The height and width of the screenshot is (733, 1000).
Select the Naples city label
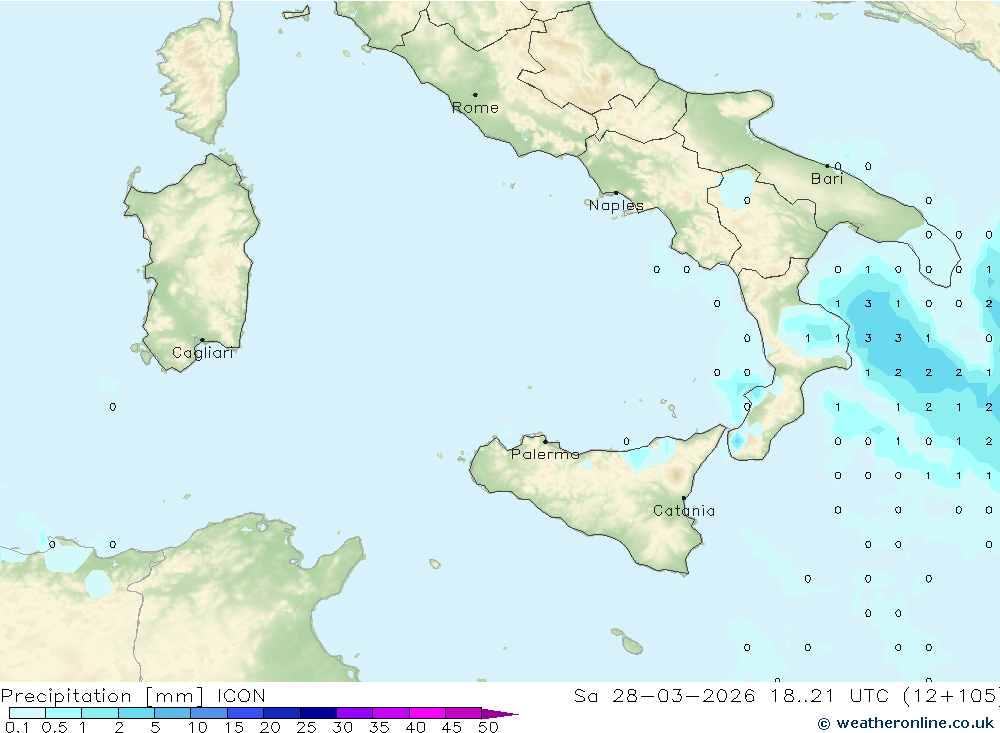pos(616,205)
